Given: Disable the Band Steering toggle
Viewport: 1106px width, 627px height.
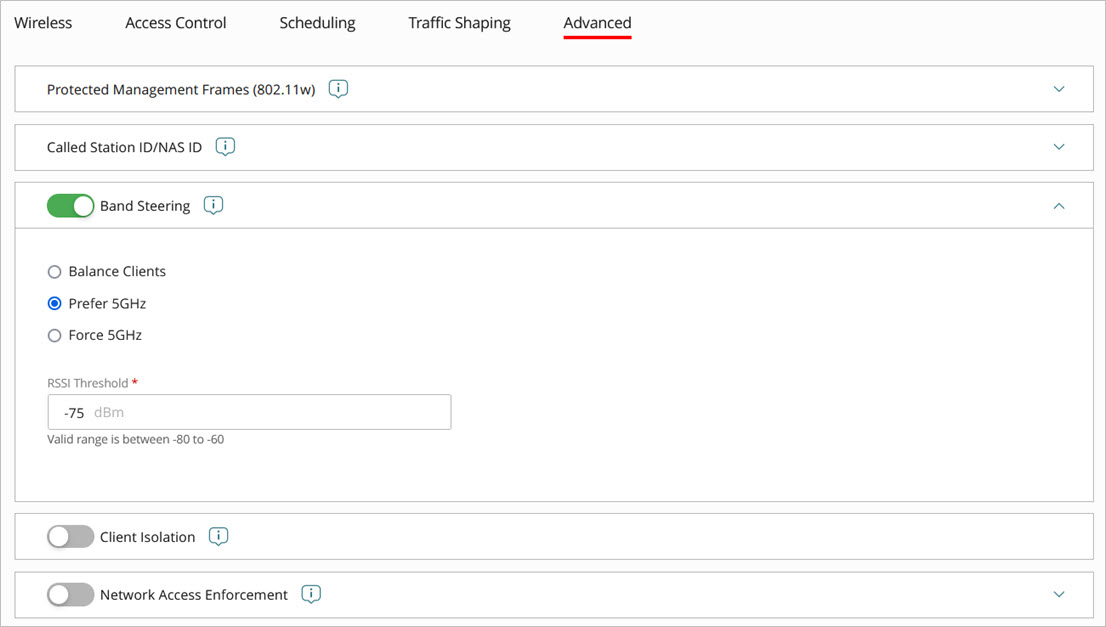Looking at the screenshot, I should (x=70, y=205).
